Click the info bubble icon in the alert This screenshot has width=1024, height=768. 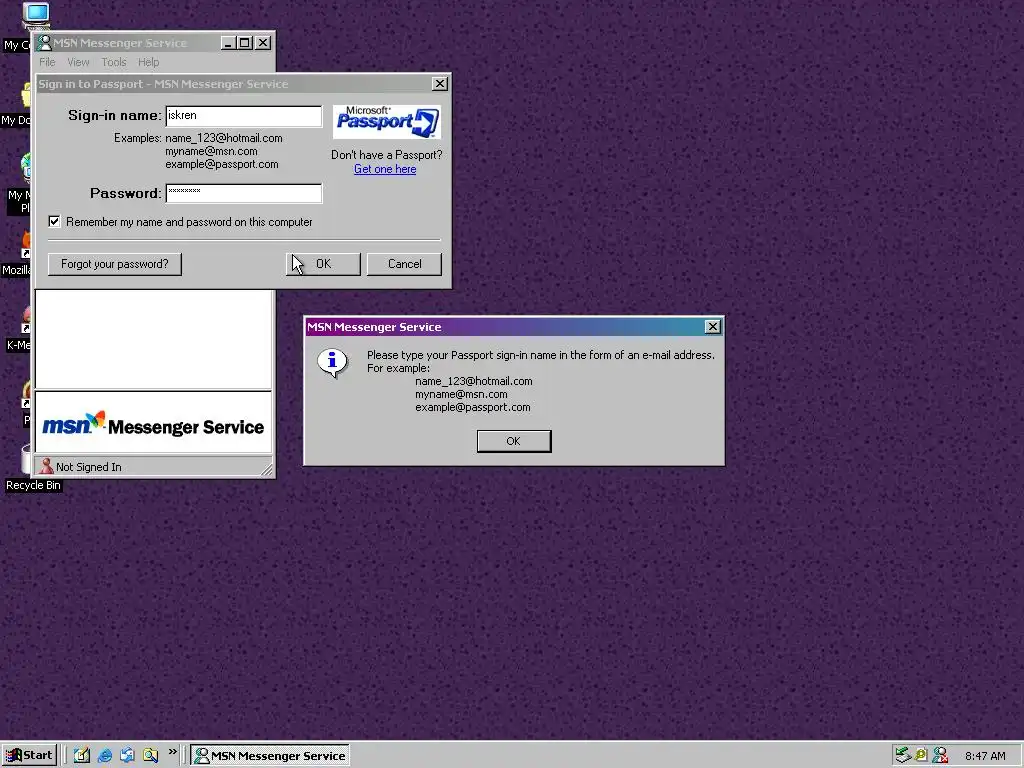pos(332,362)
